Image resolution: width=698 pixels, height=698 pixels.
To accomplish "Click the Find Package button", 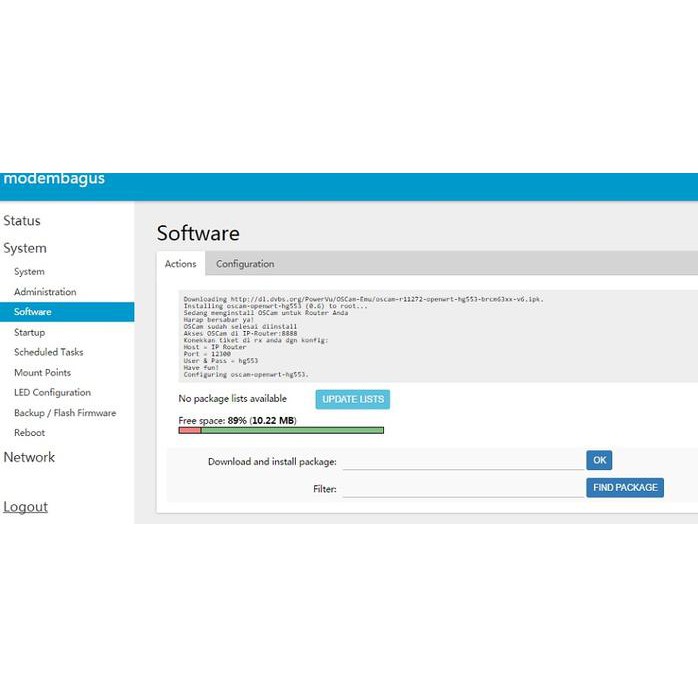I will click(x=624, y=488).
